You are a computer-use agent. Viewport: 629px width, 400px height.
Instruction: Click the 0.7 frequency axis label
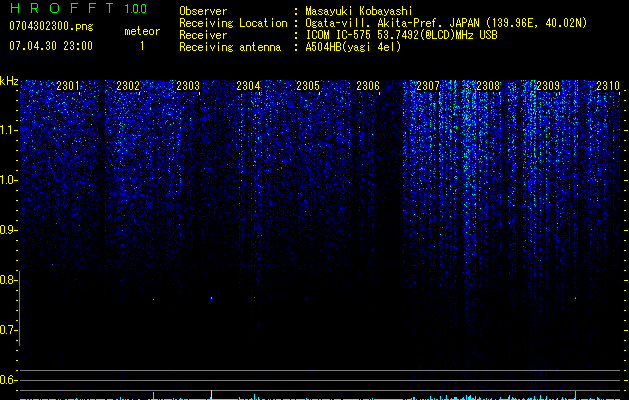coord(8,330)
